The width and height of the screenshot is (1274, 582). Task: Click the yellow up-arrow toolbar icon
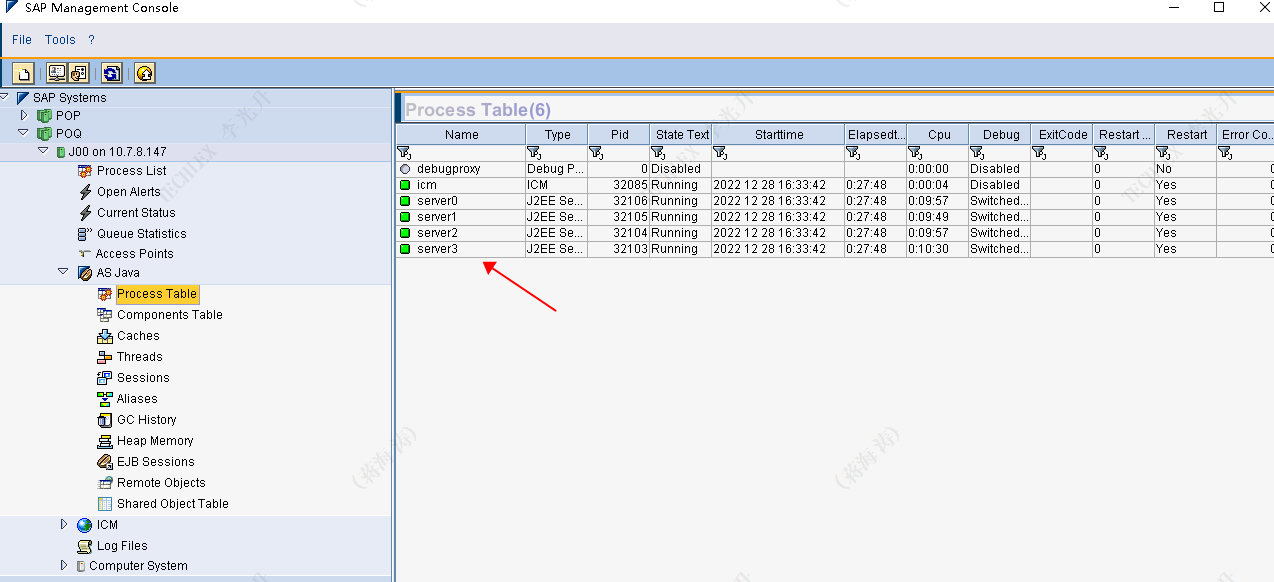(145, 73)
